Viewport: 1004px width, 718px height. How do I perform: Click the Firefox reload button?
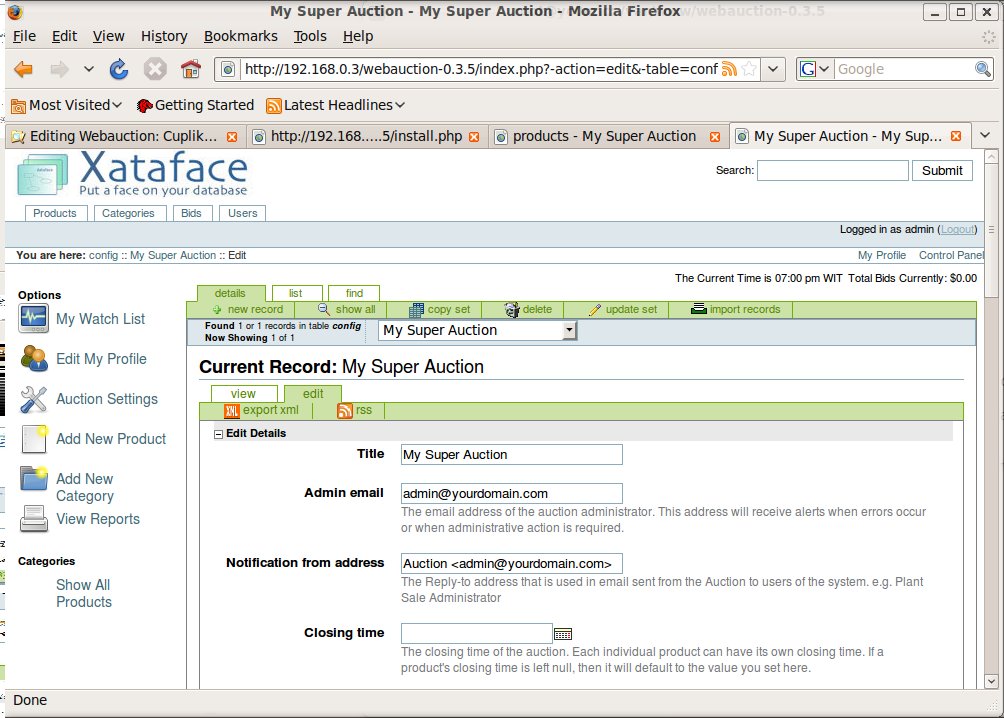pos(119,70)
